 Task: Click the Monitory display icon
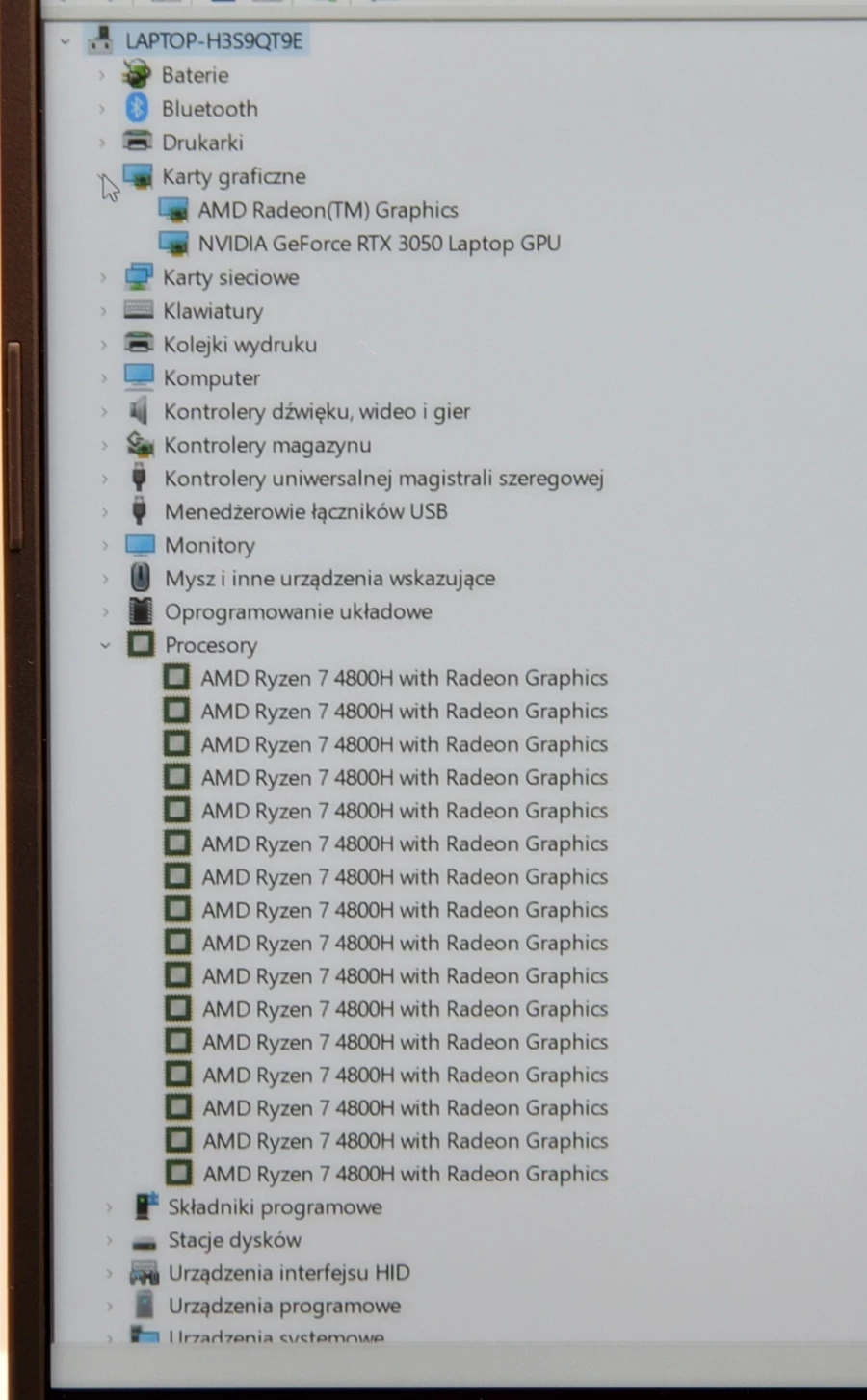tap(140, 545)
